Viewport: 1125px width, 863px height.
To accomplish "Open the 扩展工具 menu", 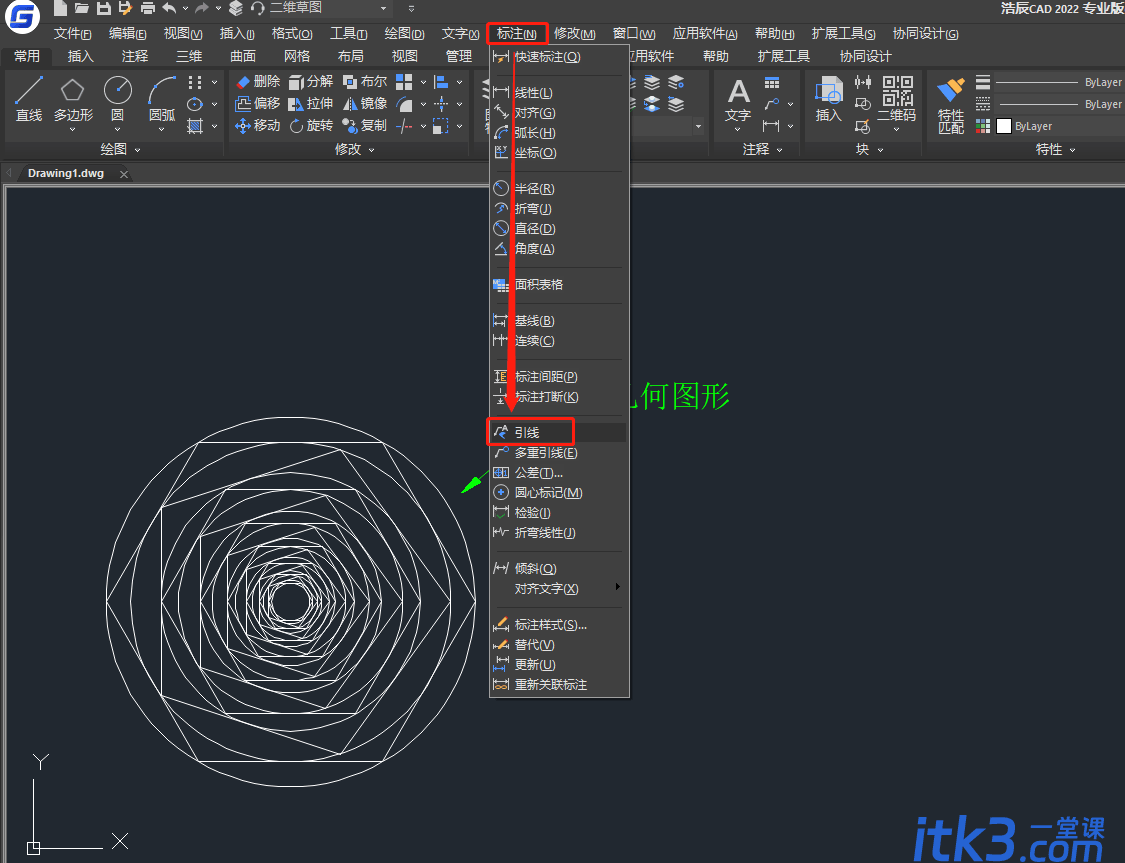I will (843, 34).
